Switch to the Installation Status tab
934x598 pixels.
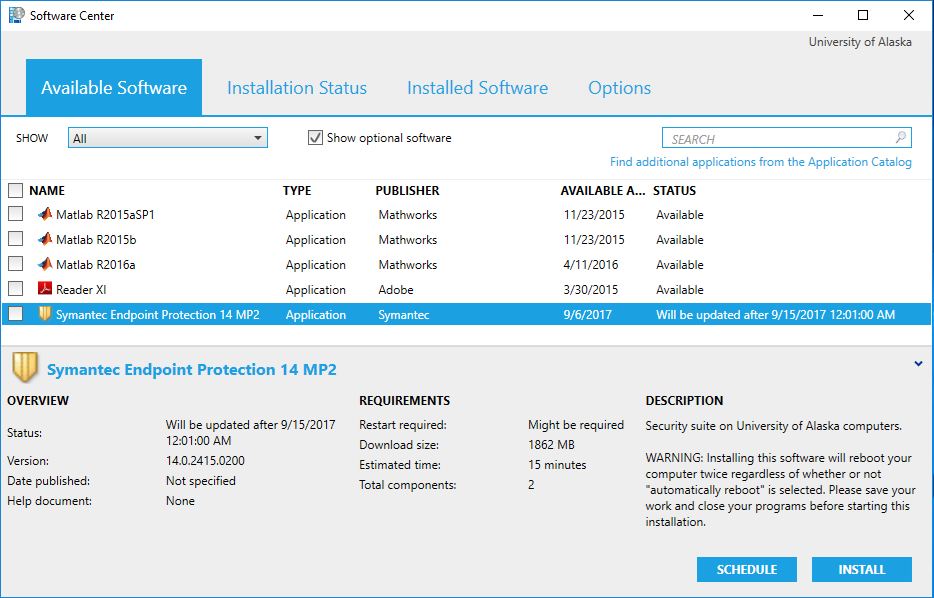click(x=297, y=88)
